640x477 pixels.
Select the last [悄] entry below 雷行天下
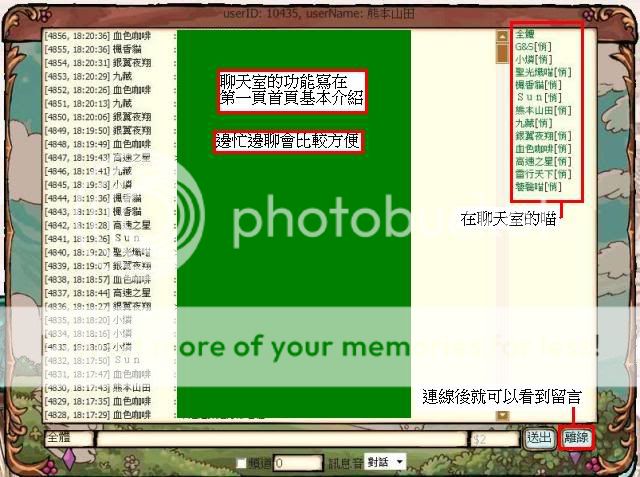pyautogui.click(x=538, y=186)
